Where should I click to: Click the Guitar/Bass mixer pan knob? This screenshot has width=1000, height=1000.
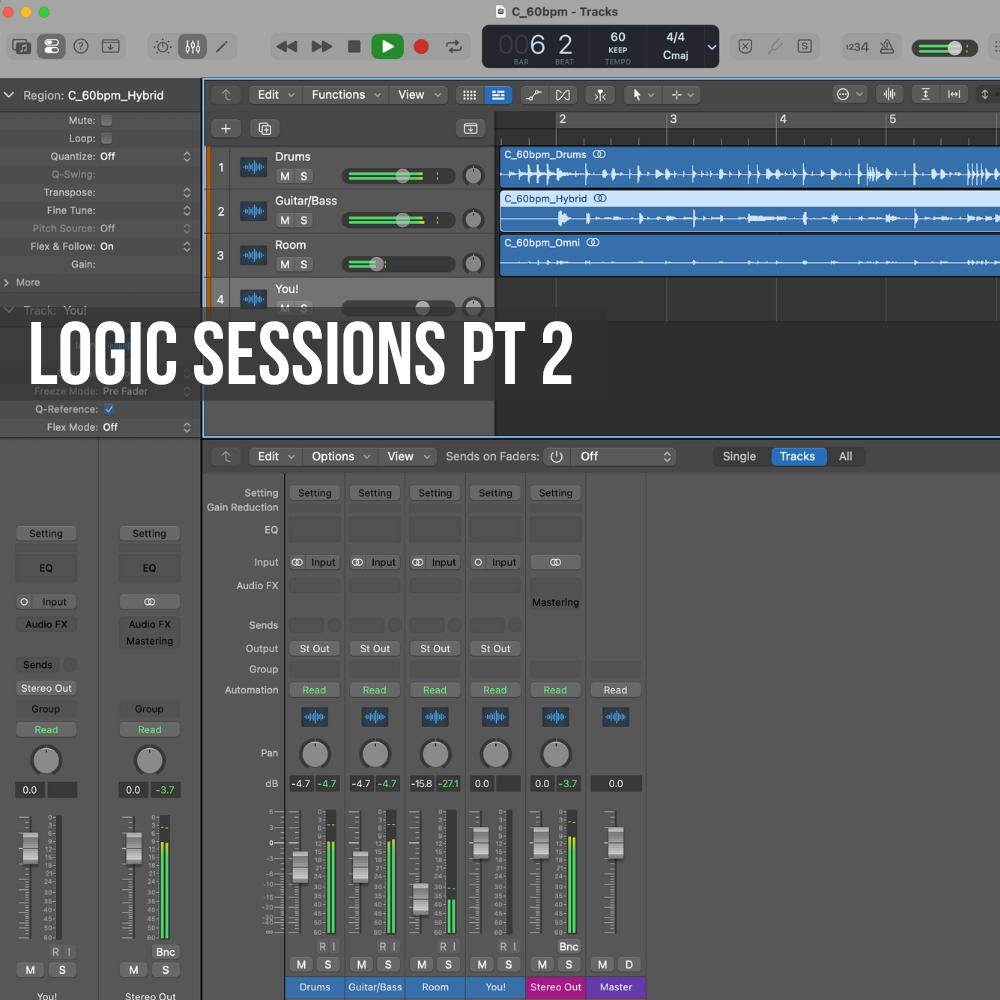tap(375, 754)
